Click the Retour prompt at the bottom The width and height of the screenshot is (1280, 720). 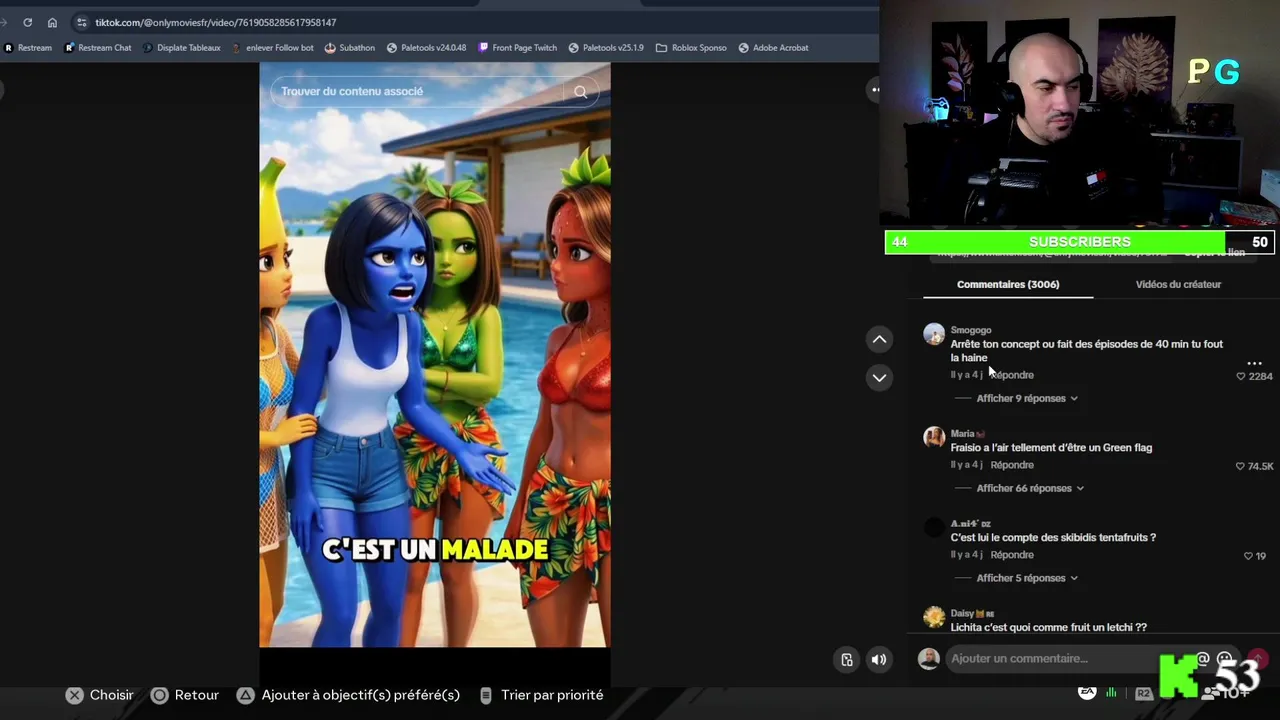[x=185, y=695]
